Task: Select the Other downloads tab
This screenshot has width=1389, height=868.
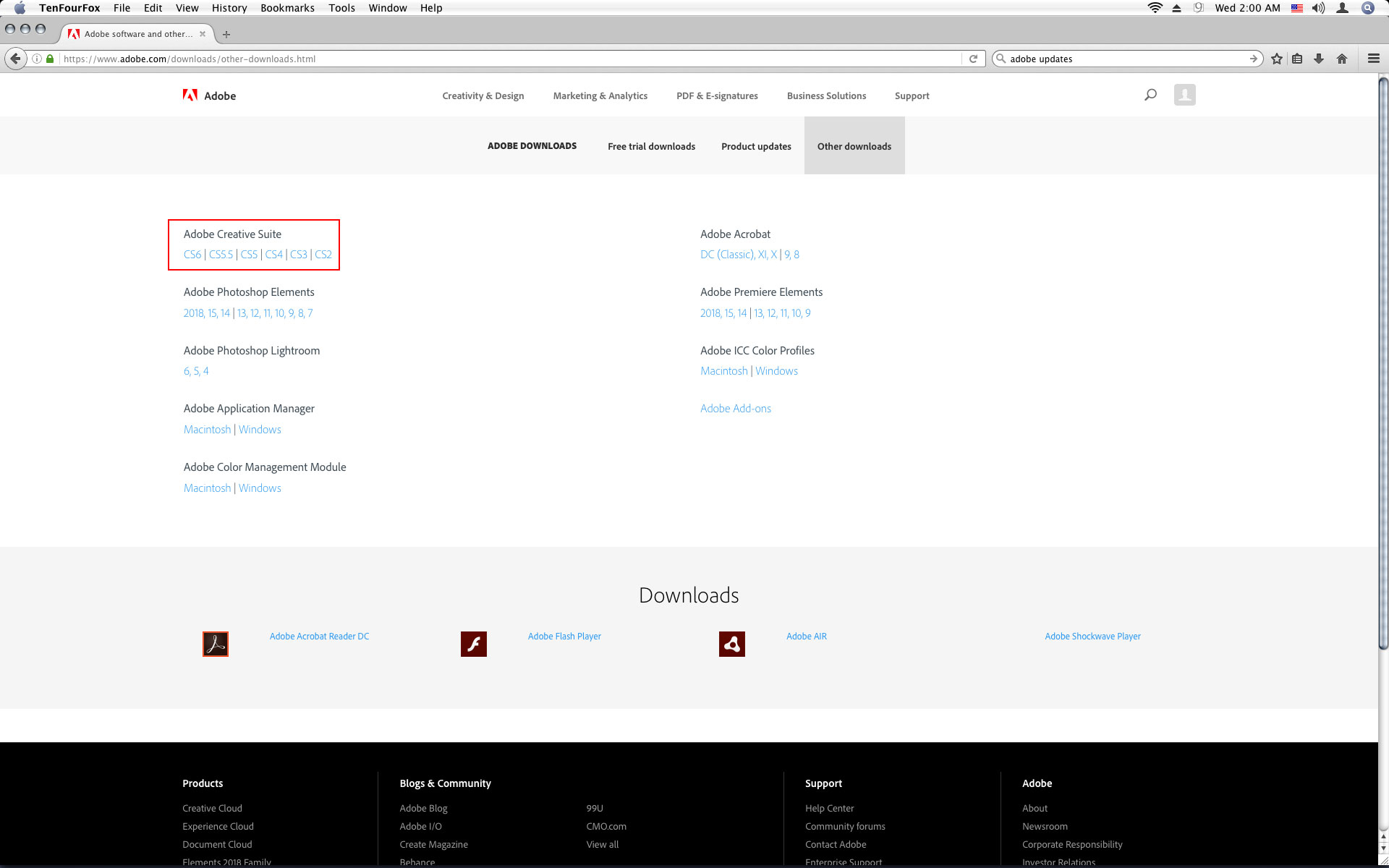Action: coord(854,145)
